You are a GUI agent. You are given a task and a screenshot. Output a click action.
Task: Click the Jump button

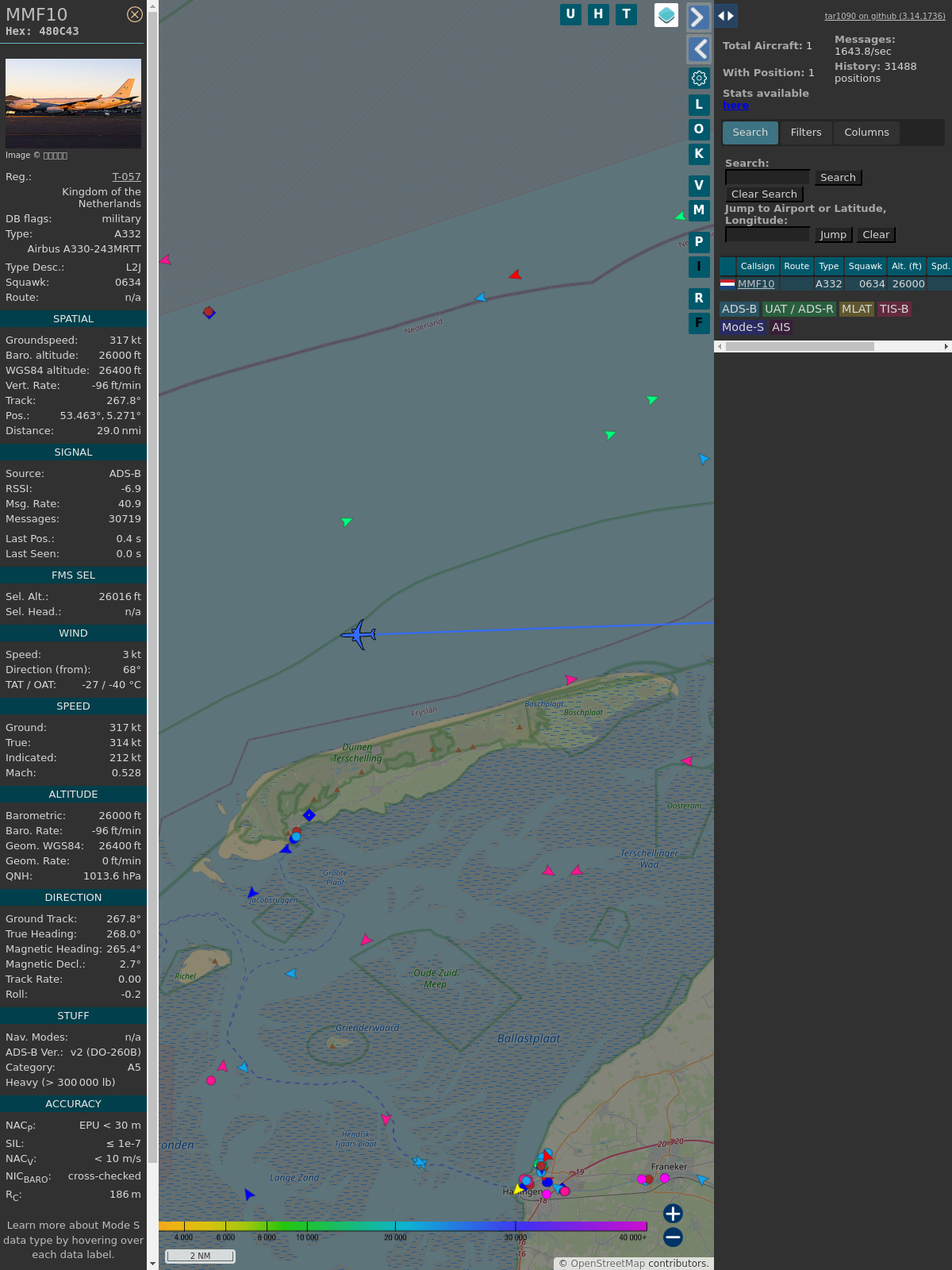click(833, 235)
